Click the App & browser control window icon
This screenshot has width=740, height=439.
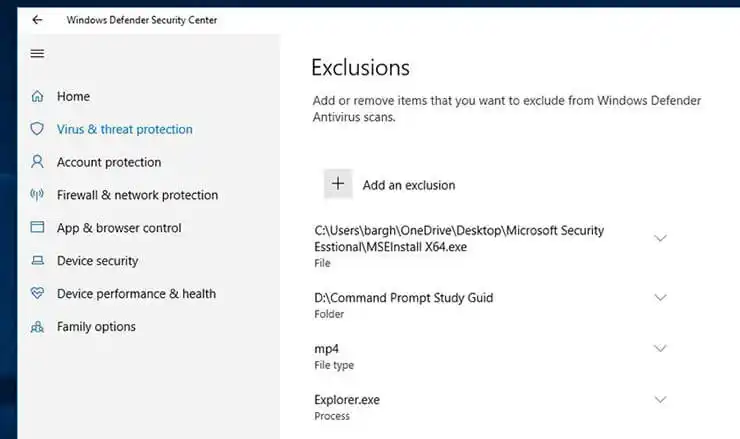(38, 228)
